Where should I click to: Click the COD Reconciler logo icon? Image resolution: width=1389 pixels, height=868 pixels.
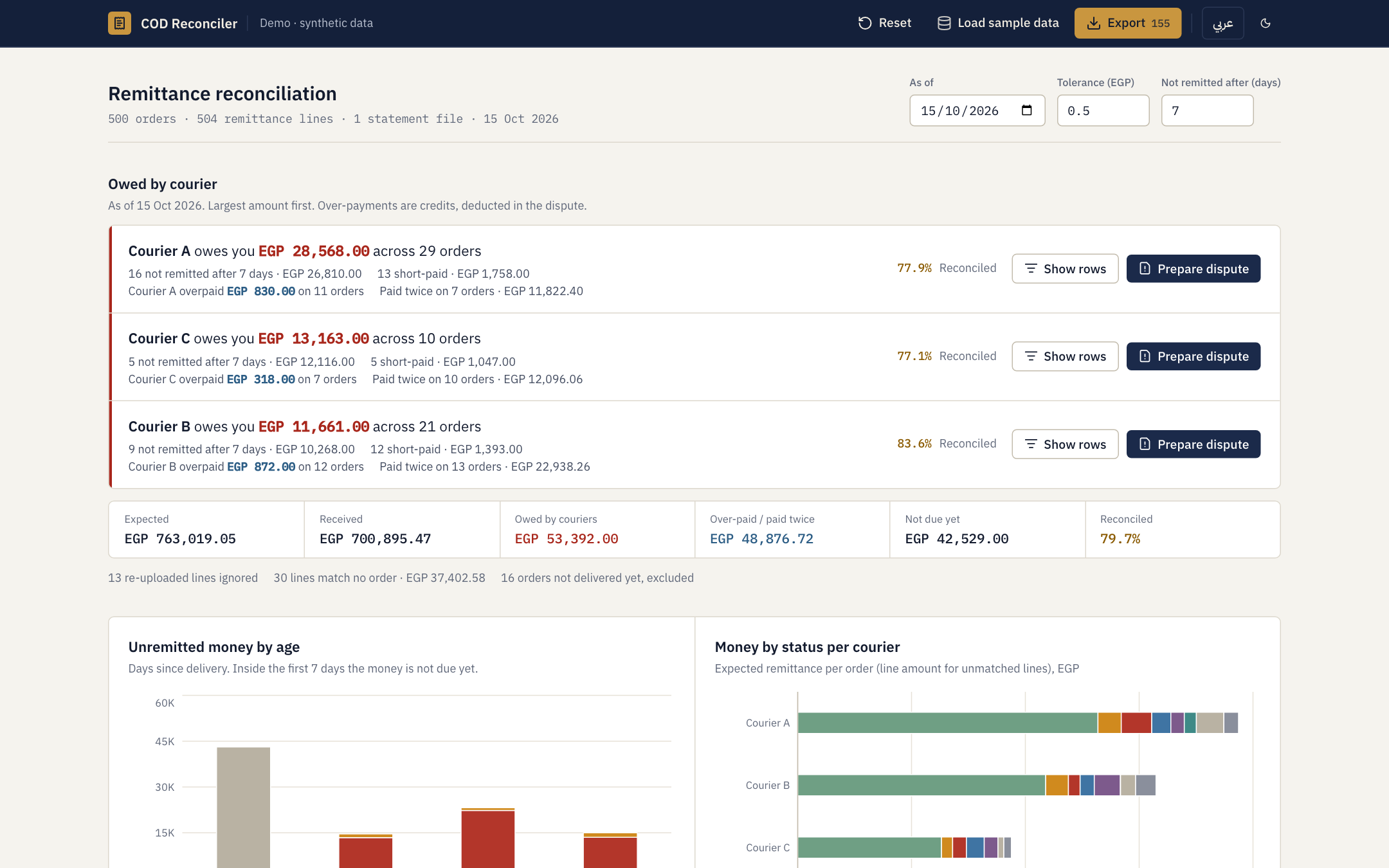click(x=120, y=23)
